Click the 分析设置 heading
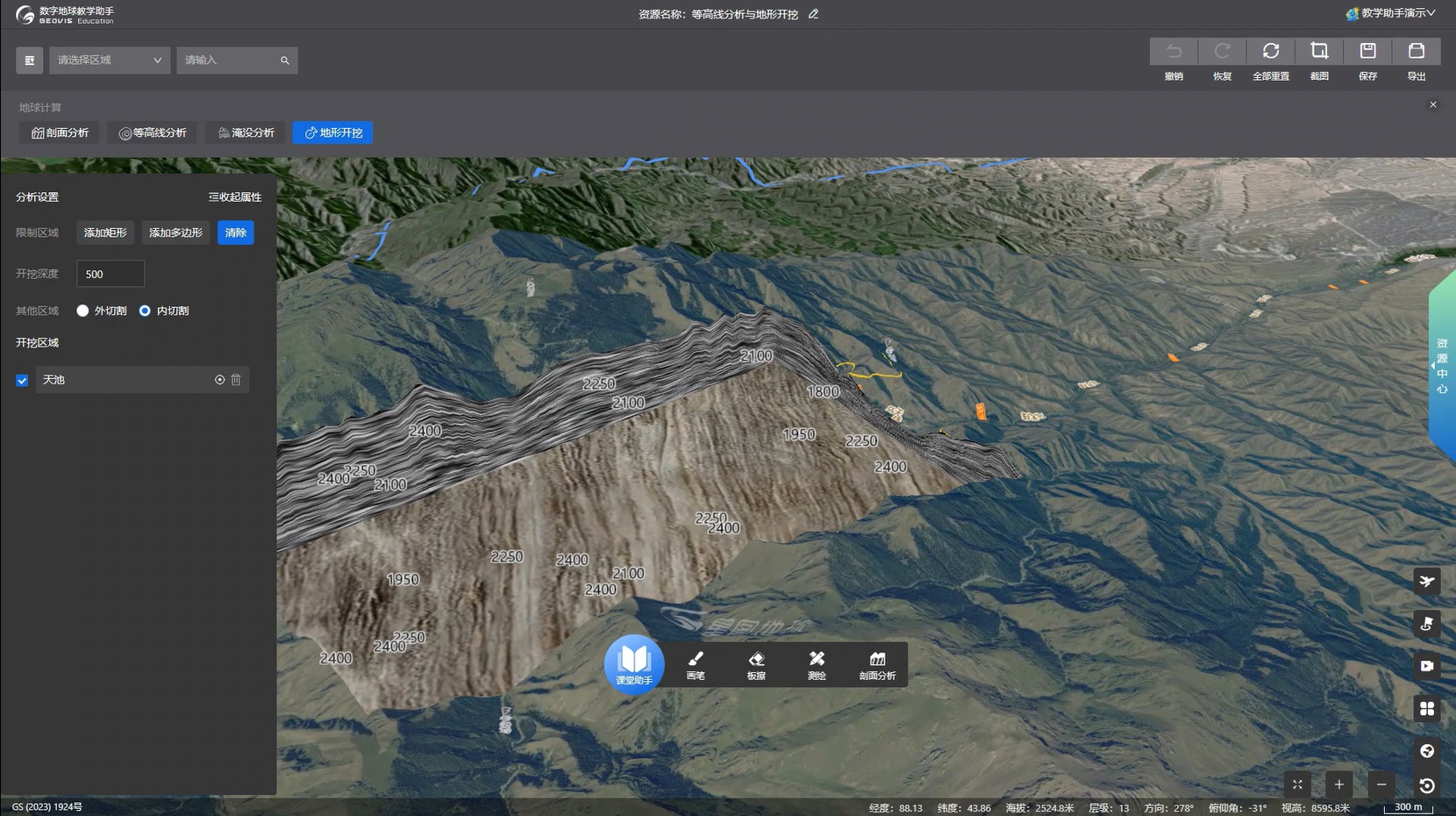 [x=37, y=197]
